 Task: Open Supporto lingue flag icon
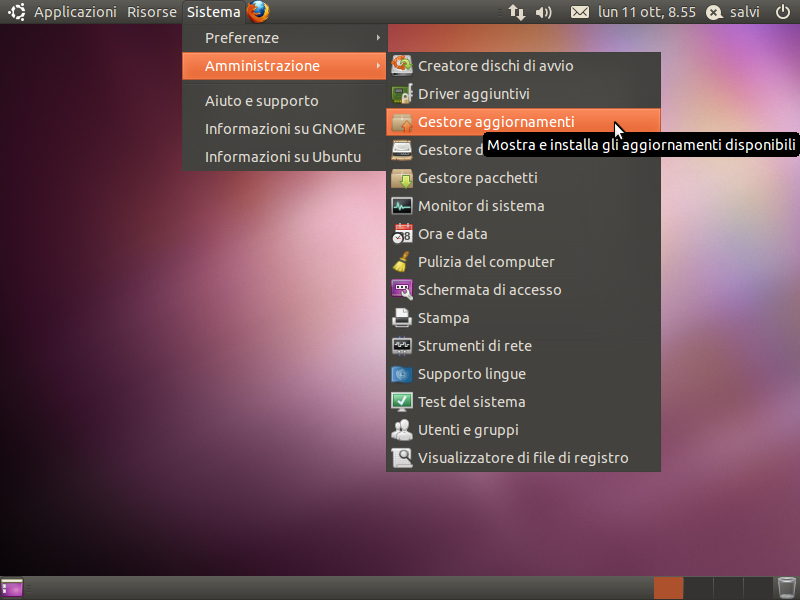pyautogui.click(x=402, y=374)
